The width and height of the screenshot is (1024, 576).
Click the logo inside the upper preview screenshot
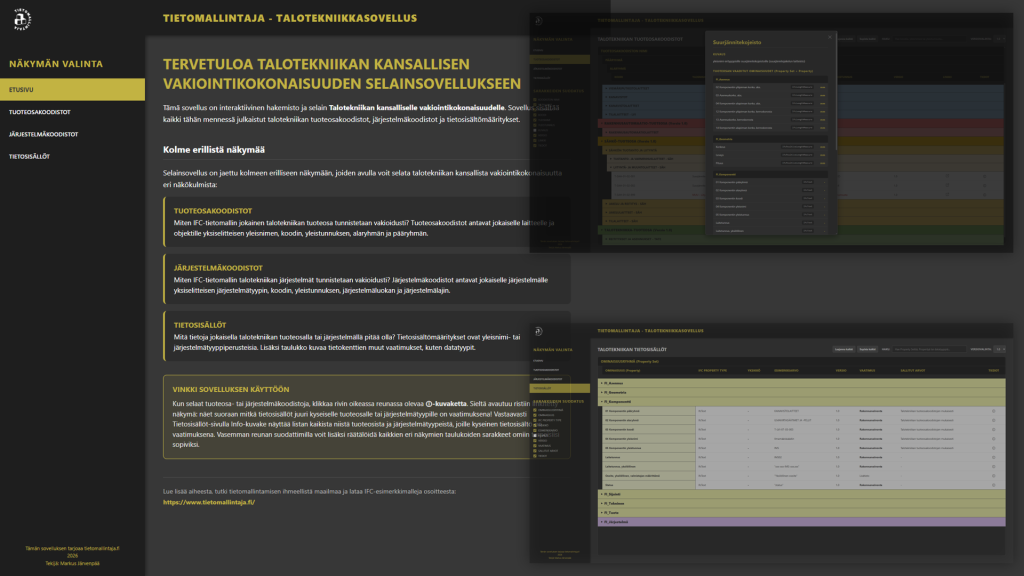click(x=540, y=21)
